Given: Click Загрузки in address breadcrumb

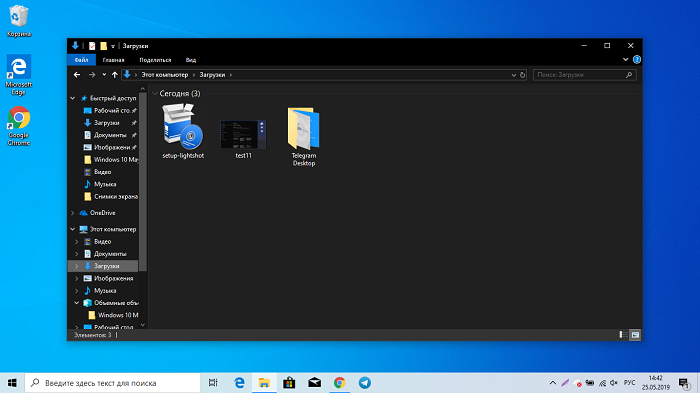Looking at the screenshot, I should [212, 75].
